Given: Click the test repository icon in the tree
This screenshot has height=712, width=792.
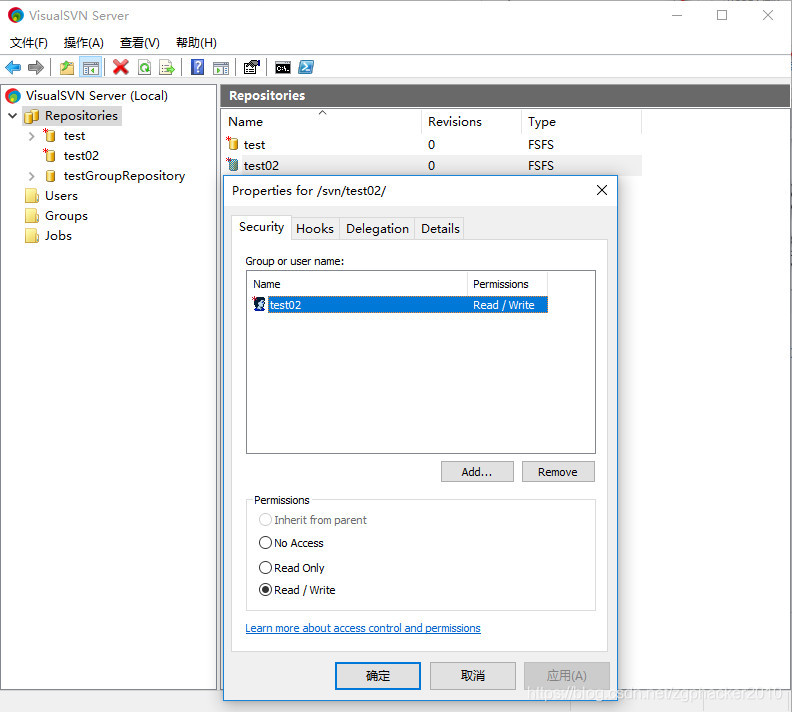Looking at the screenshot, I should [x=49, y=135].
